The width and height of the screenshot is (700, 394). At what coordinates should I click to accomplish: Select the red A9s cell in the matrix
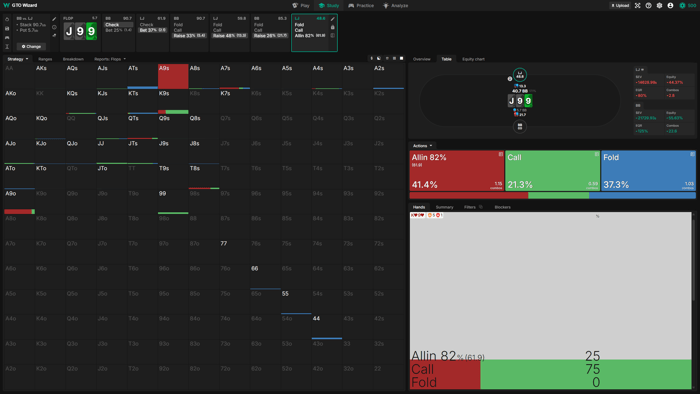pos(173,76)
